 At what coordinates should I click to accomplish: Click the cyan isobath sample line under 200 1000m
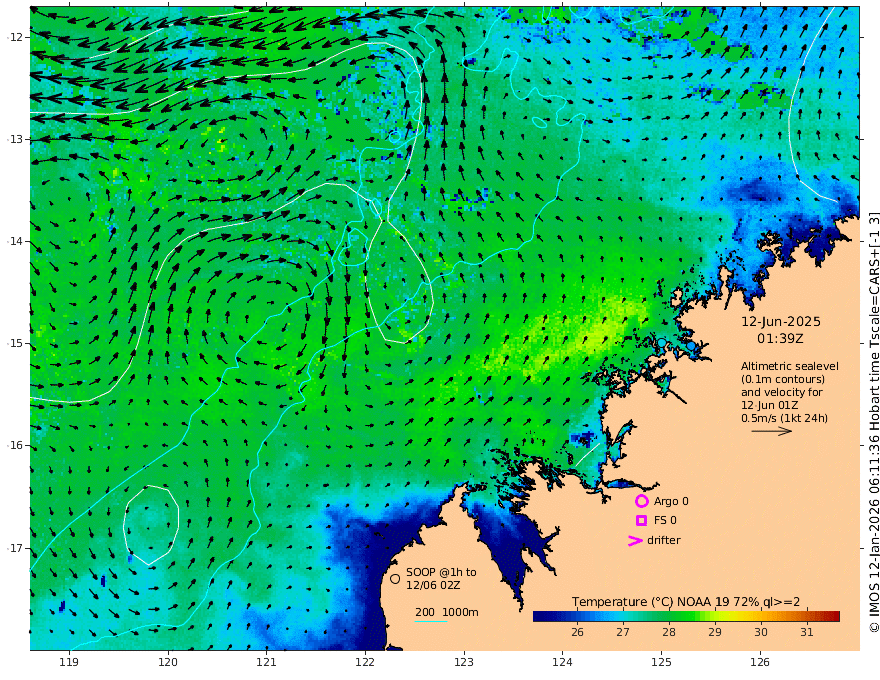pyautogui.click(x=431, y=621)
